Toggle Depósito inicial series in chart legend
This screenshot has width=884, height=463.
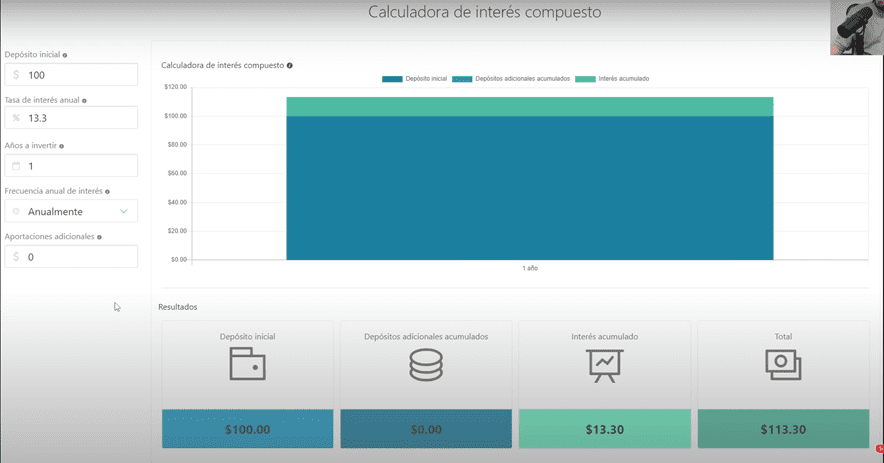[x=415, y=78]
